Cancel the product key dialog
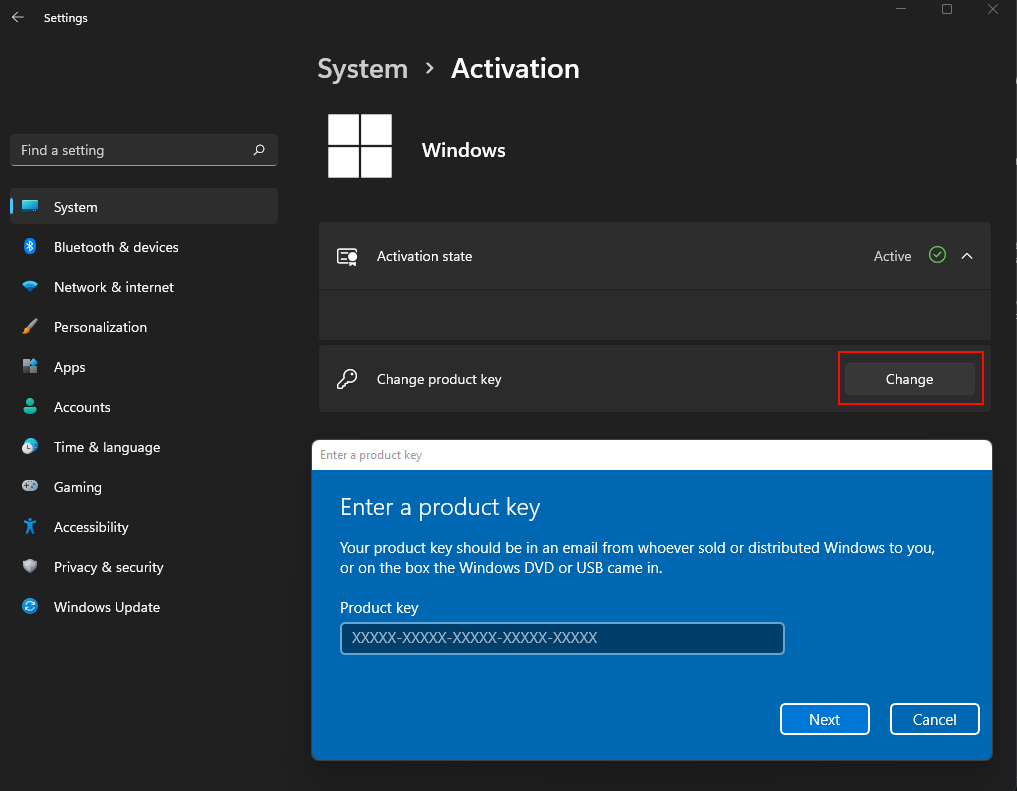This screenshot has height=791, width=1017. tap(934, 719)
